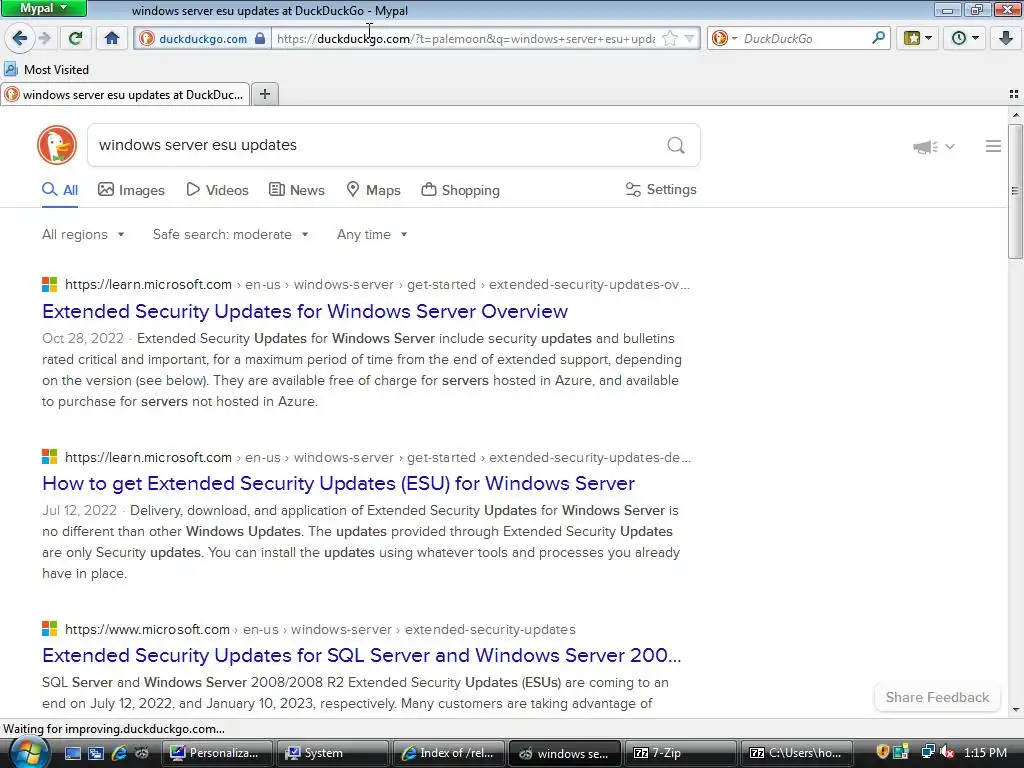Open the Mypal application menu

[43, 8]
